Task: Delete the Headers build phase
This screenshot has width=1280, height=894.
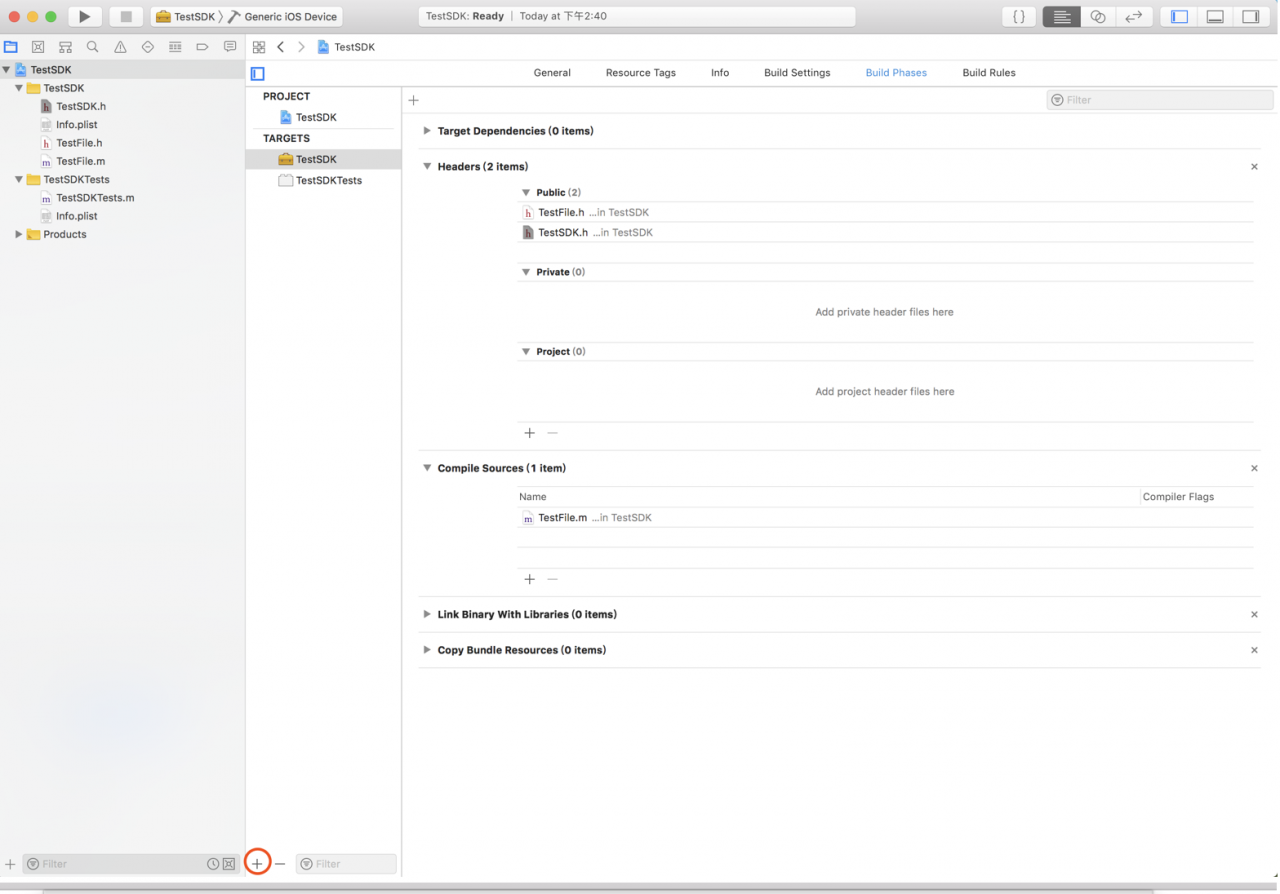Action: [1254, 167]
